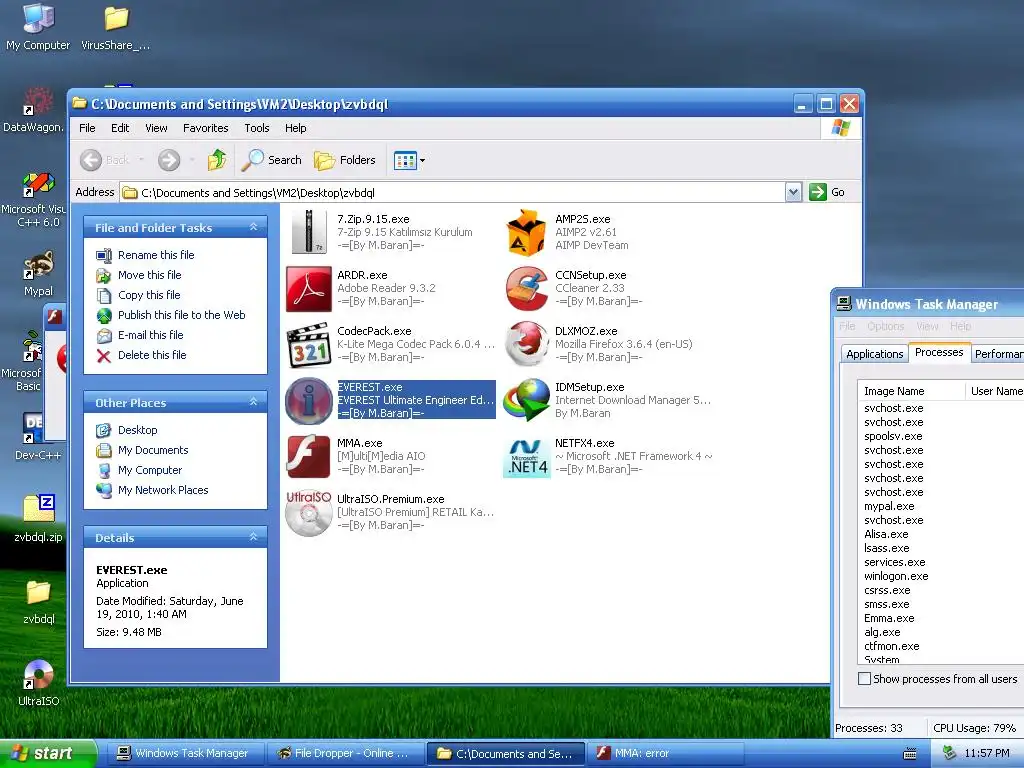This screenshot has width=1024, height=768.
Task: Sort by Image Name column header
Action: tap(912, 391)
